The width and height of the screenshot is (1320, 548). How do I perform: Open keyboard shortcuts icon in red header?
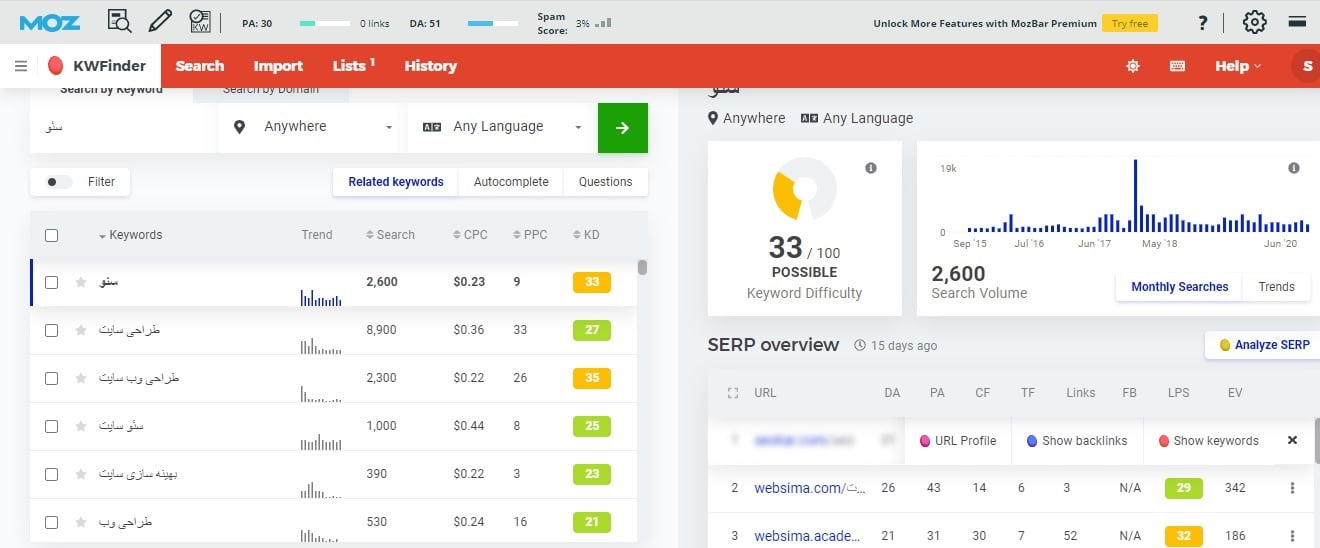1177,66
